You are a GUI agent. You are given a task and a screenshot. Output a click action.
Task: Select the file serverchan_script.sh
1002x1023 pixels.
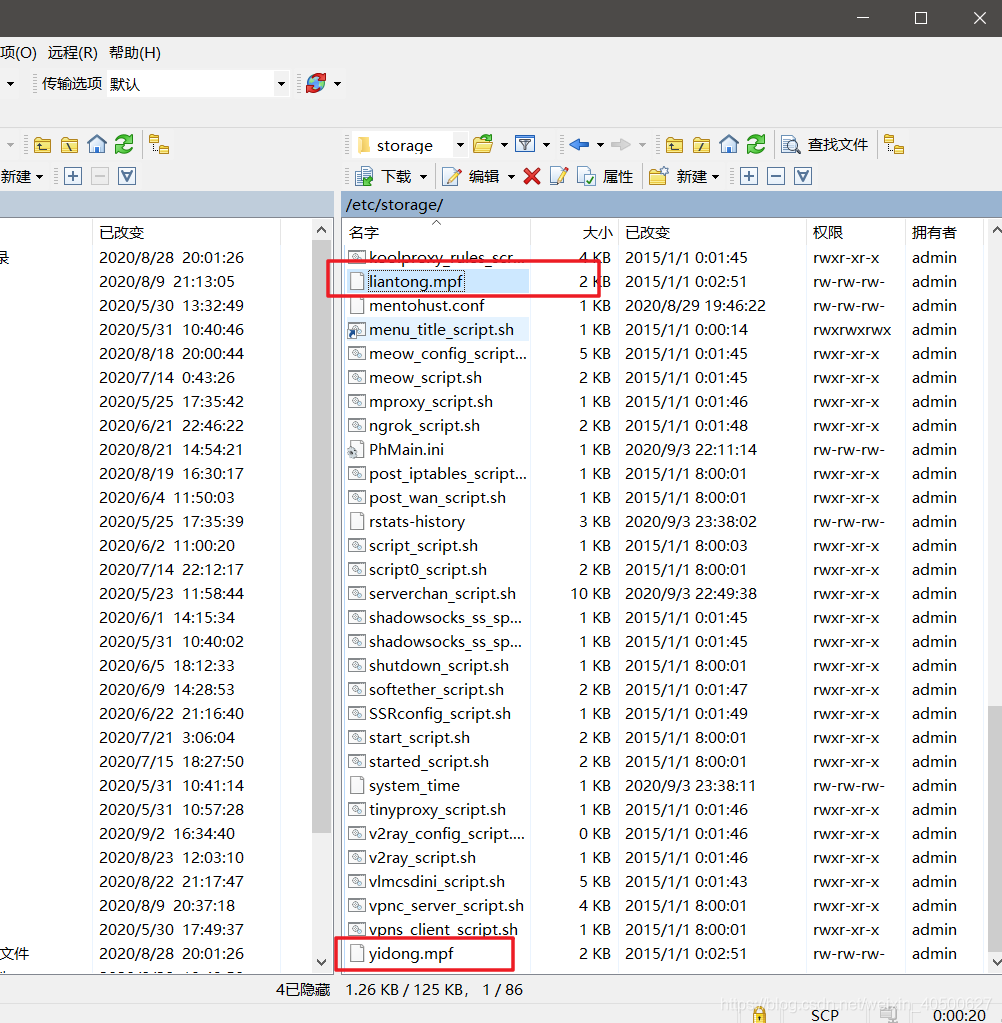[442, 594]
